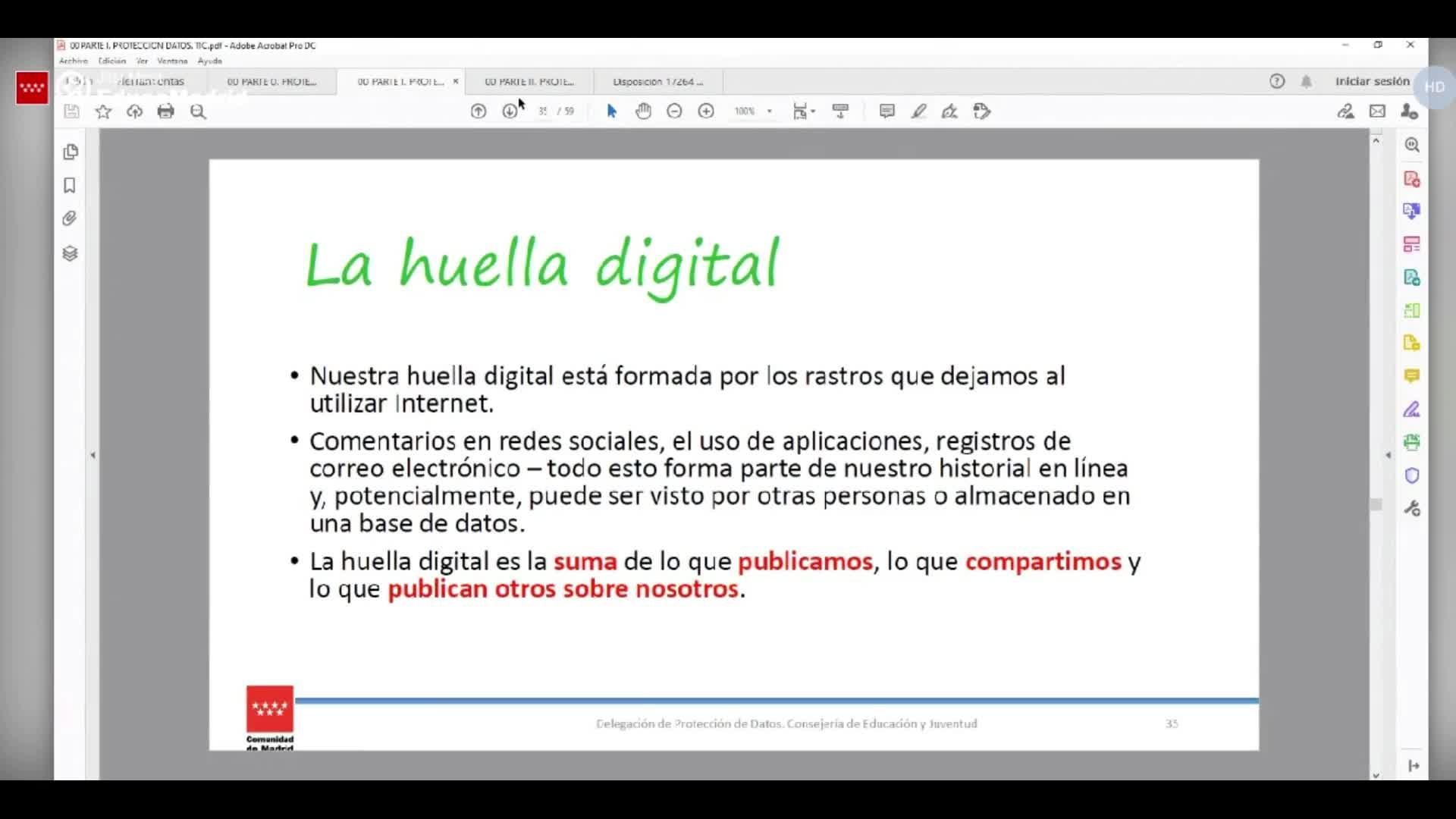
Task: Select the hand pan tool
Action: tap(643, 111)
